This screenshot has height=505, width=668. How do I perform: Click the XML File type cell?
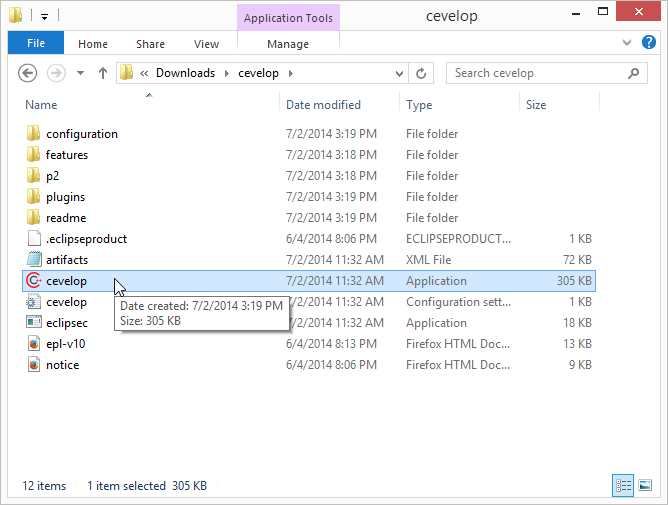[429, 260]
